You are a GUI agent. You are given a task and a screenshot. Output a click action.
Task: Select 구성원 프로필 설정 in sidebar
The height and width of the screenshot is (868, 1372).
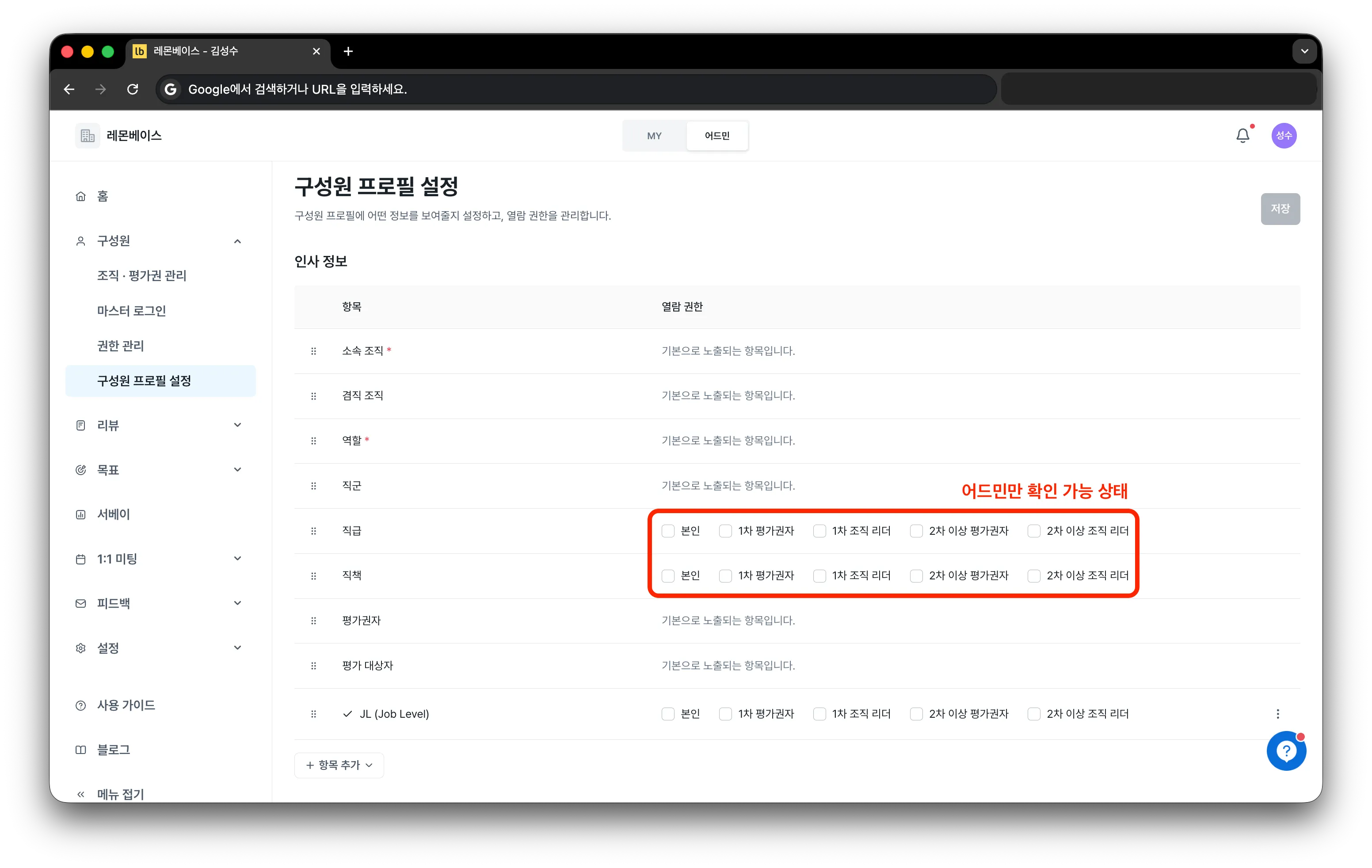[161, 381]
